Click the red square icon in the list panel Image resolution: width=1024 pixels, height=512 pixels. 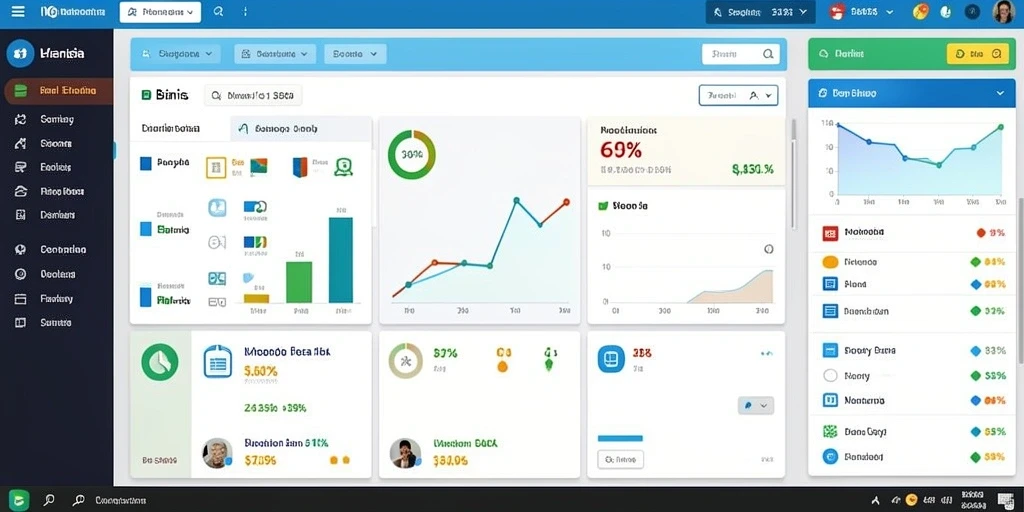coord(830,232)
